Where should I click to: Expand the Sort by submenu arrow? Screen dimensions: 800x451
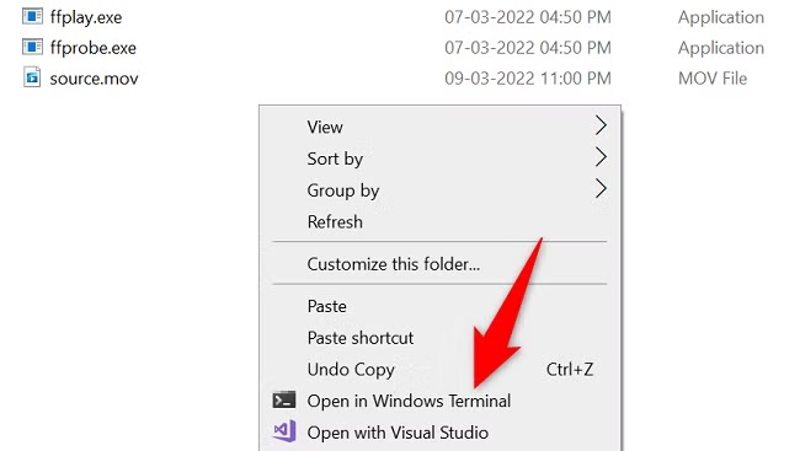[x=600, y=158]
